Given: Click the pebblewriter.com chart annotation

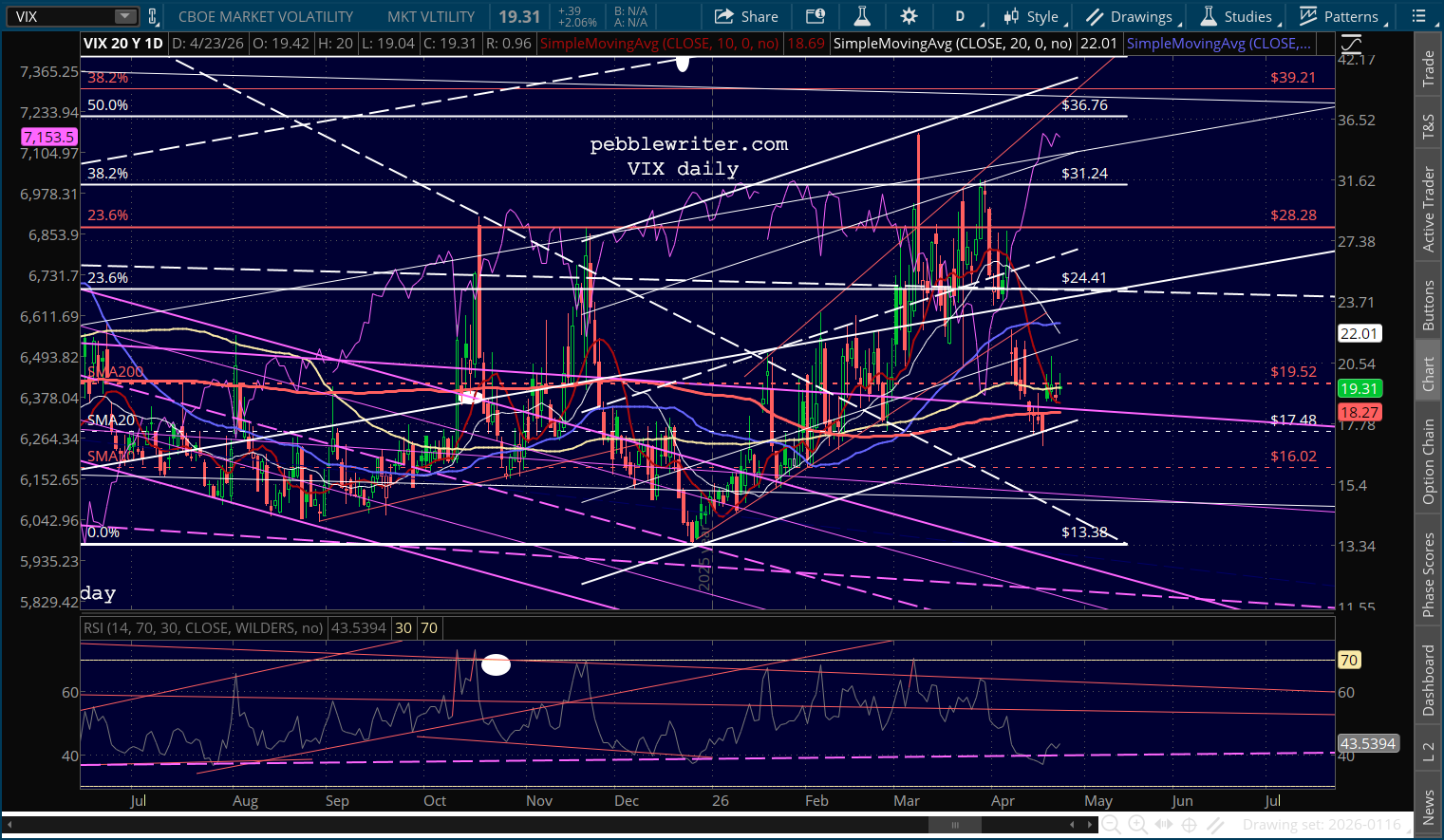Looking at the screenshot, I should [x=689, y=144].
